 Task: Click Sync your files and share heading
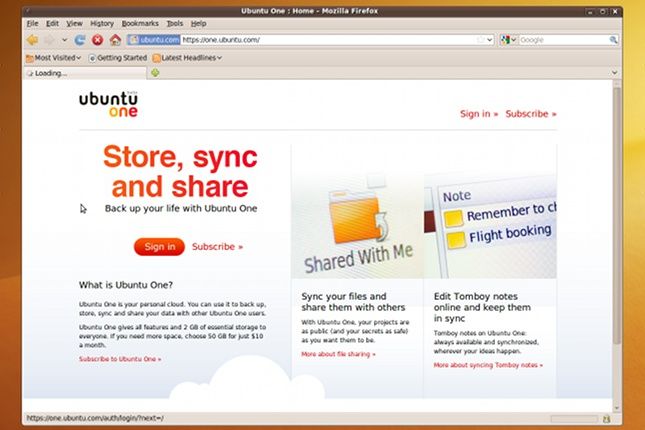tap(353, 302)
